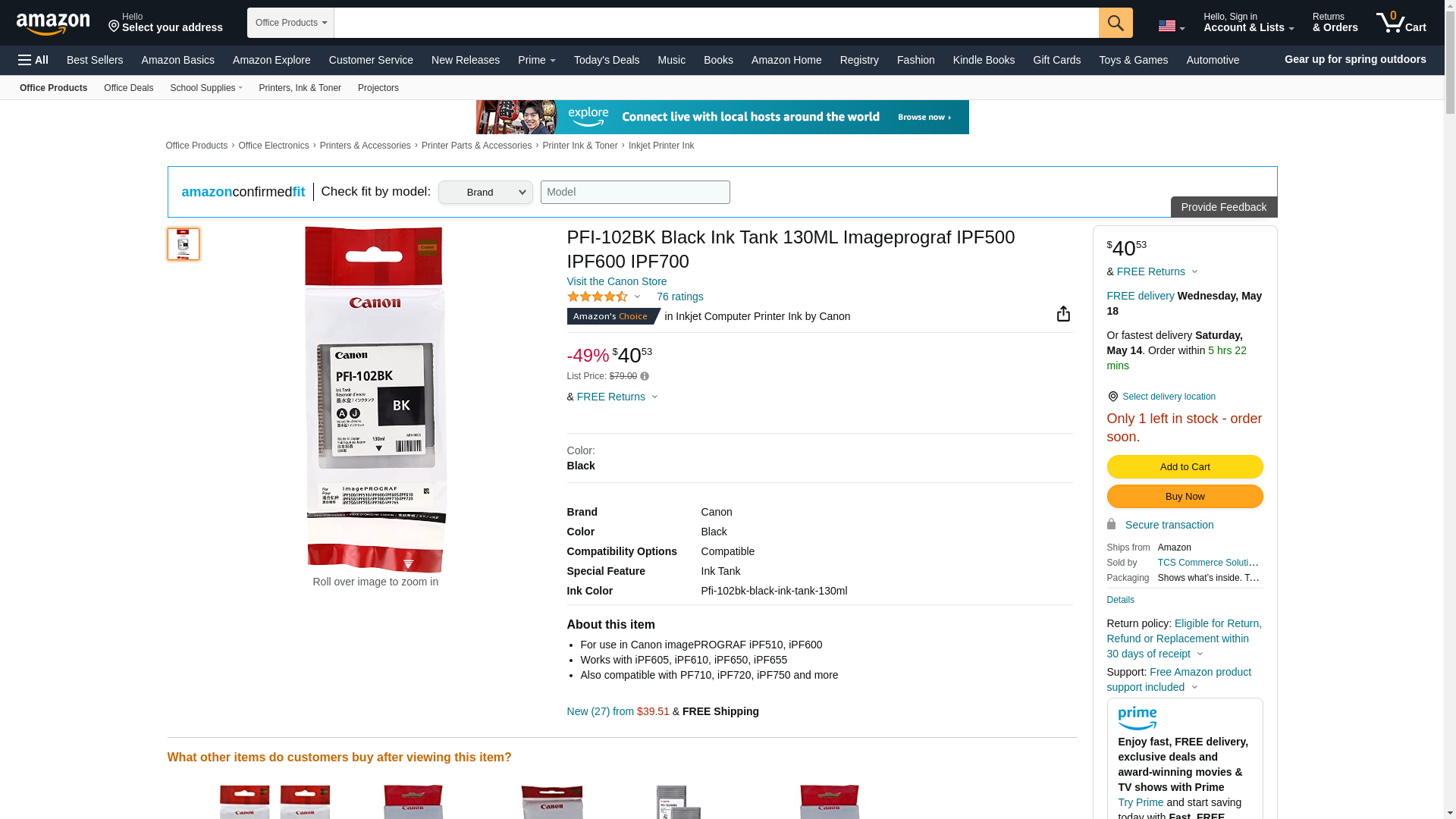Click the Add to Cart button
Image resolution: width=1456 pixels, height=819 pixels.
[1185, 466]
